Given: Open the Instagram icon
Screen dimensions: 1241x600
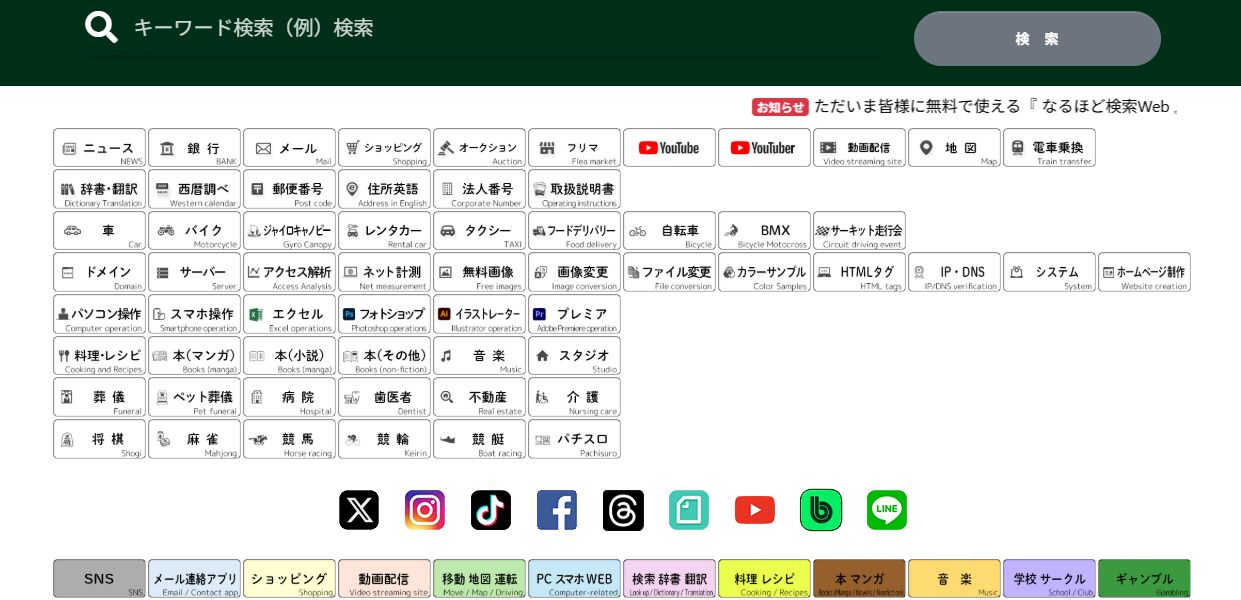Looking at the screenshot, I should click(425, 510).
